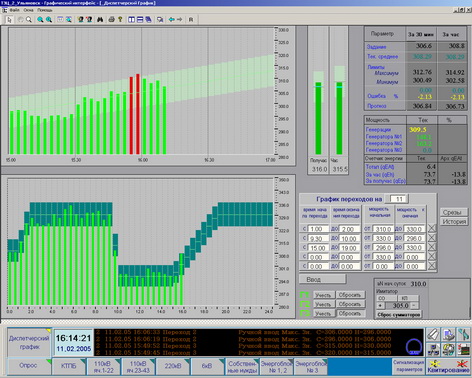Click the key icon in toolbar

pyautogui.click(x=120, y=20)
